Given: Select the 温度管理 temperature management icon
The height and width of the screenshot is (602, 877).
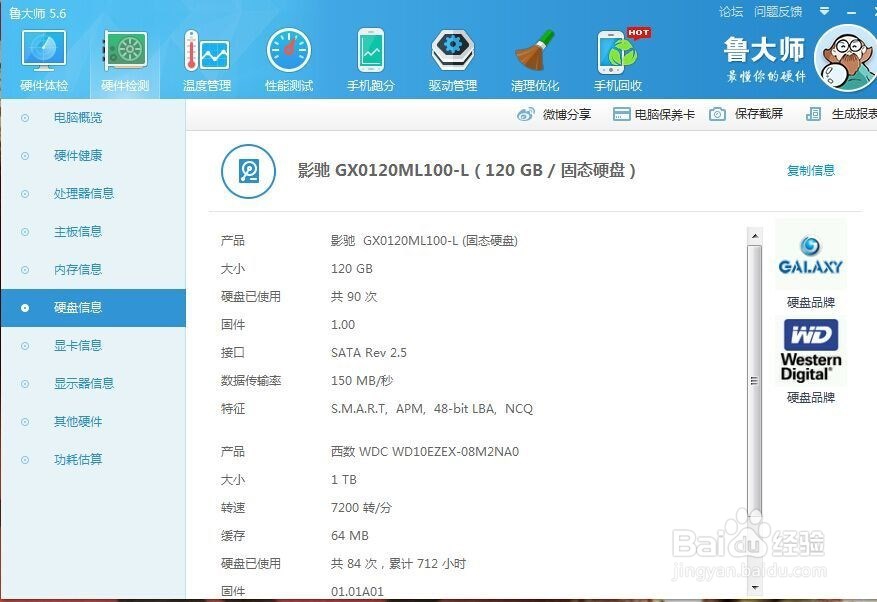Looking at the screenshot, I should point(206,57).
